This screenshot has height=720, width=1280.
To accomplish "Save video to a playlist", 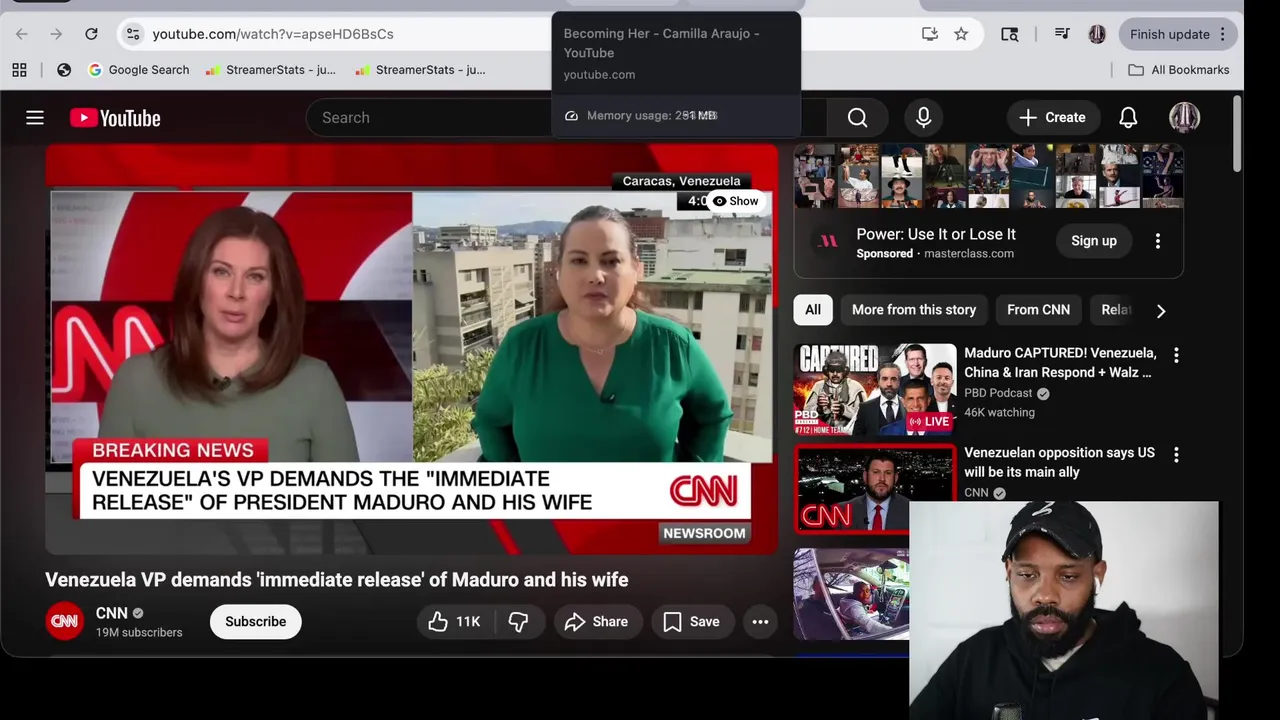I will [692, 621].
